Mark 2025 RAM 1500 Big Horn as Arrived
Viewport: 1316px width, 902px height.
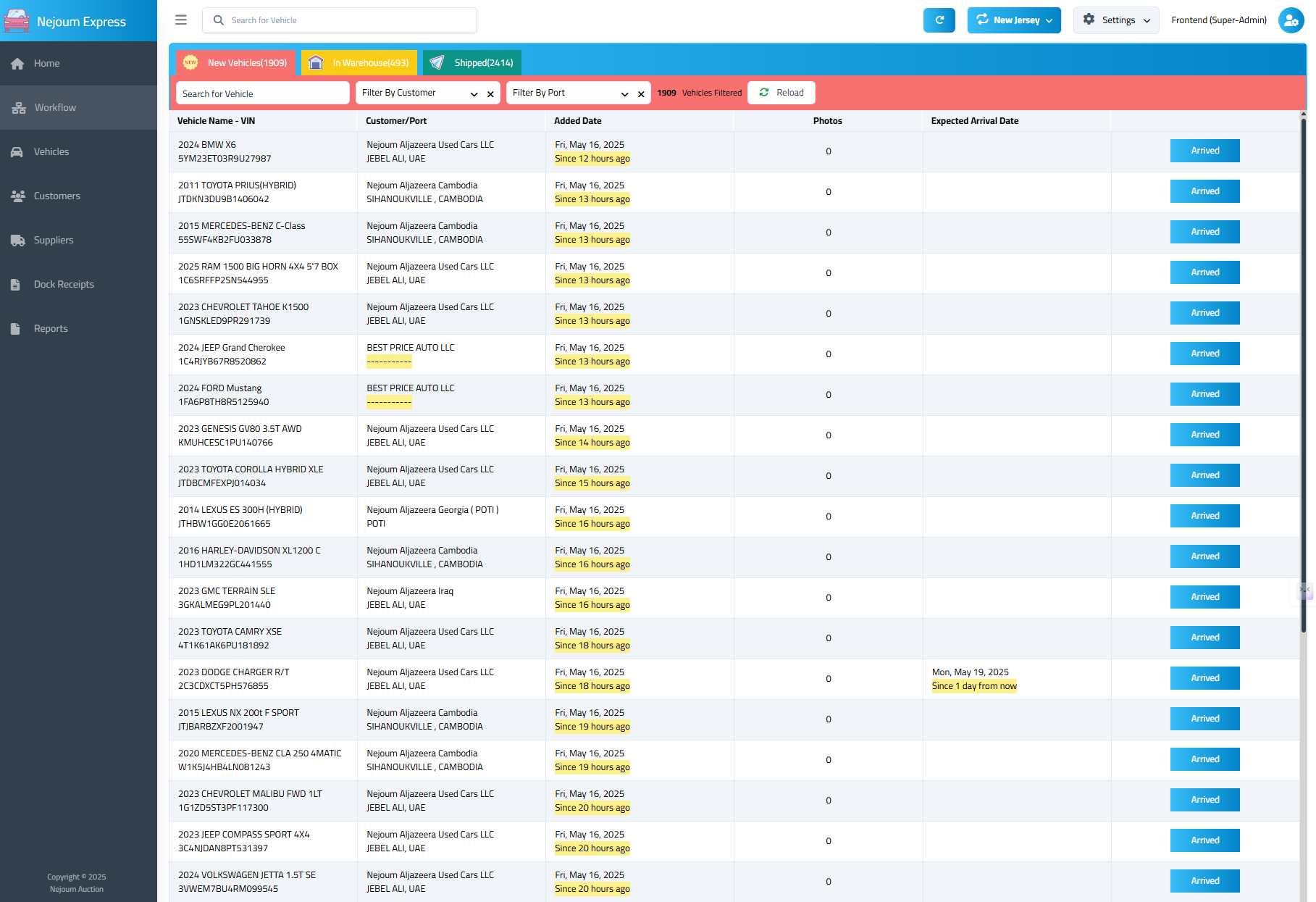coord(1204,272)
